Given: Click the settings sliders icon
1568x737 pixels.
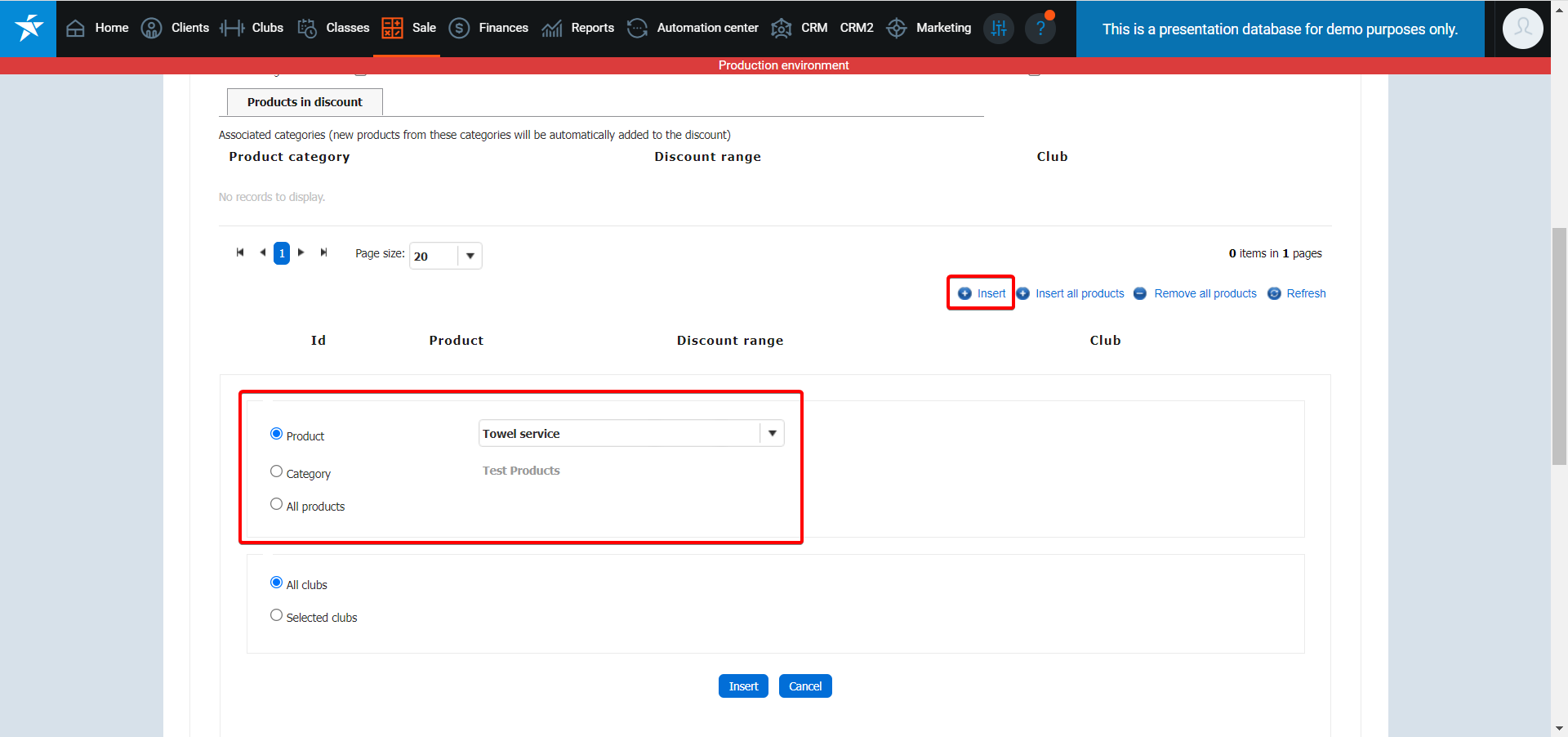Looking at the screenshot, I should pos(998,29).
